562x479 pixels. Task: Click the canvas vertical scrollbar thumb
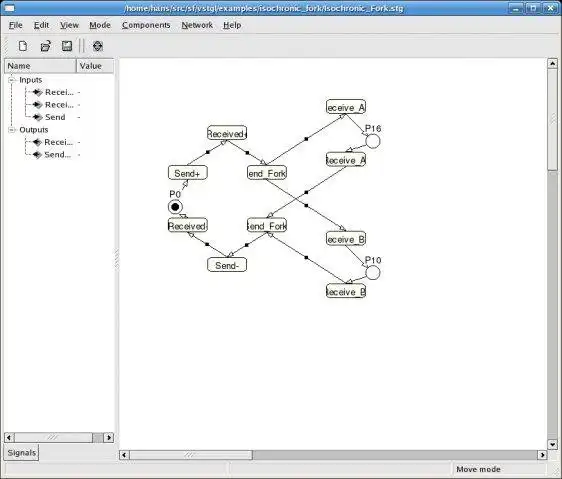pos(552,120)
